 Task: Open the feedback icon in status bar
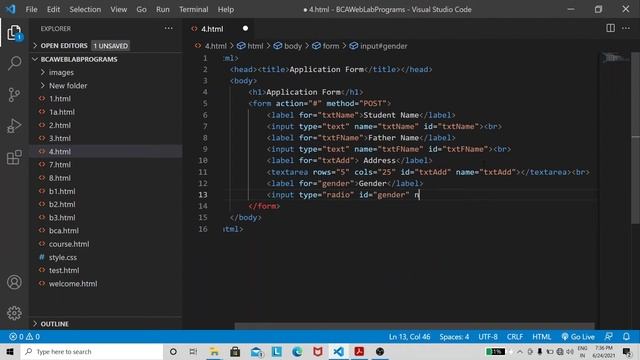click(609, 337)
